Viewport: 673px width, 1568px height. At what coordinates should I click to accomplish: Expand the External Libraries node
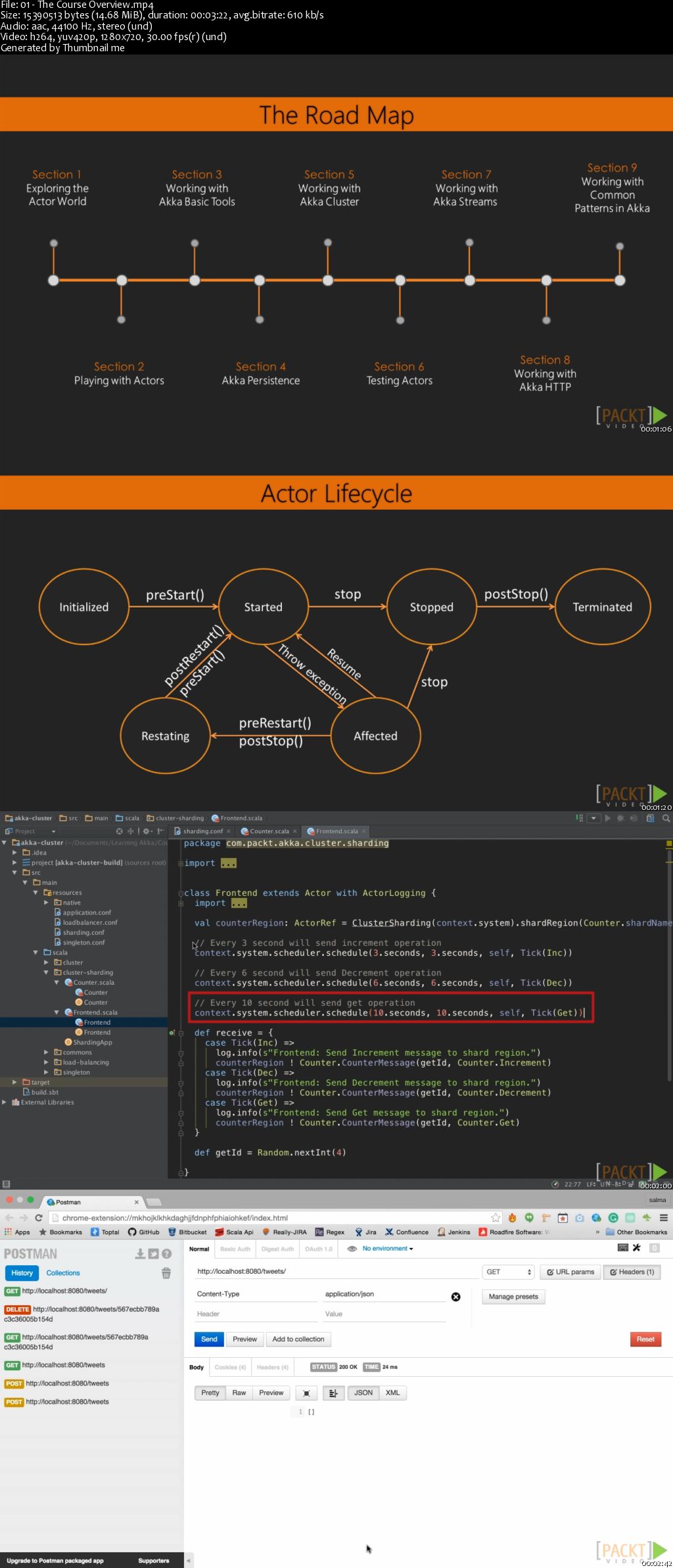pyautogui.click(x=5, y=1102)
